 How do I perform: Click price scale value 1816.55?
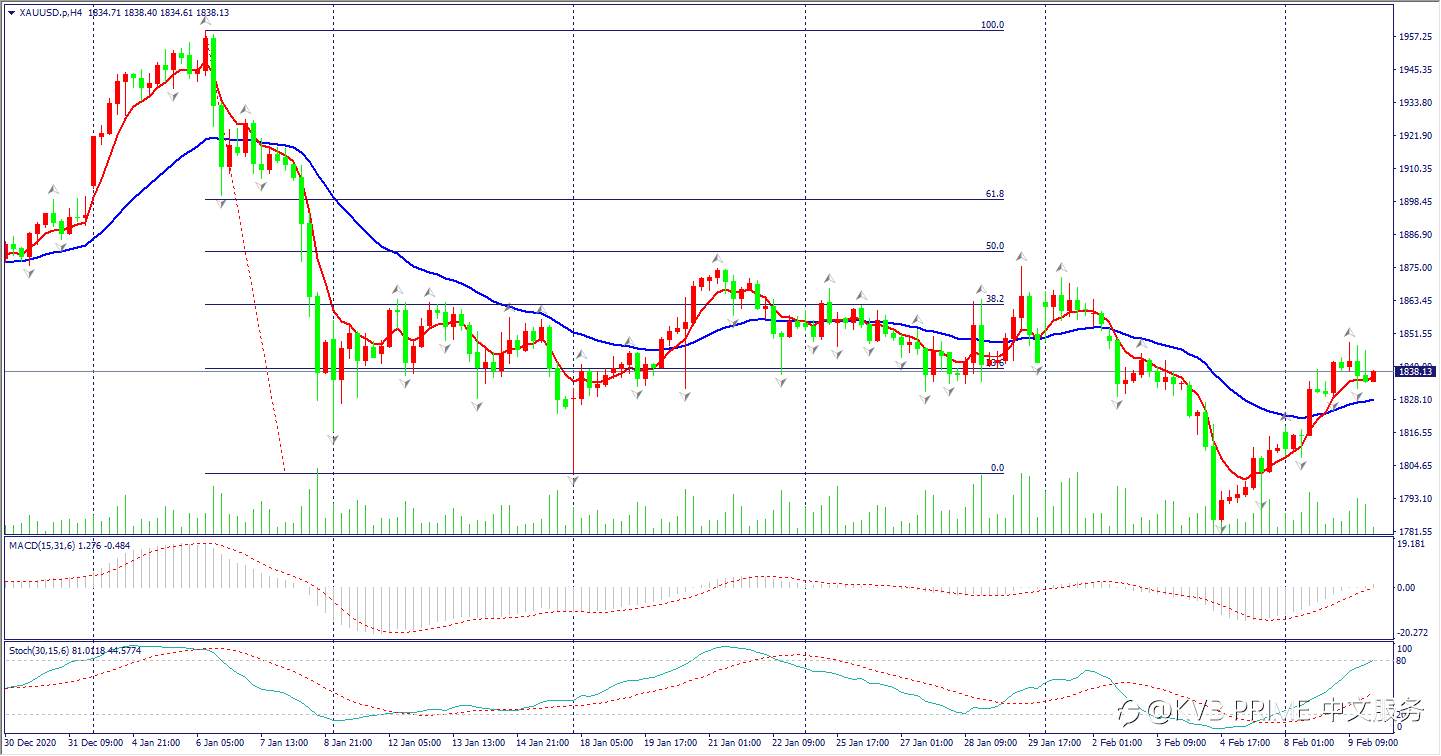(1415, 433)
